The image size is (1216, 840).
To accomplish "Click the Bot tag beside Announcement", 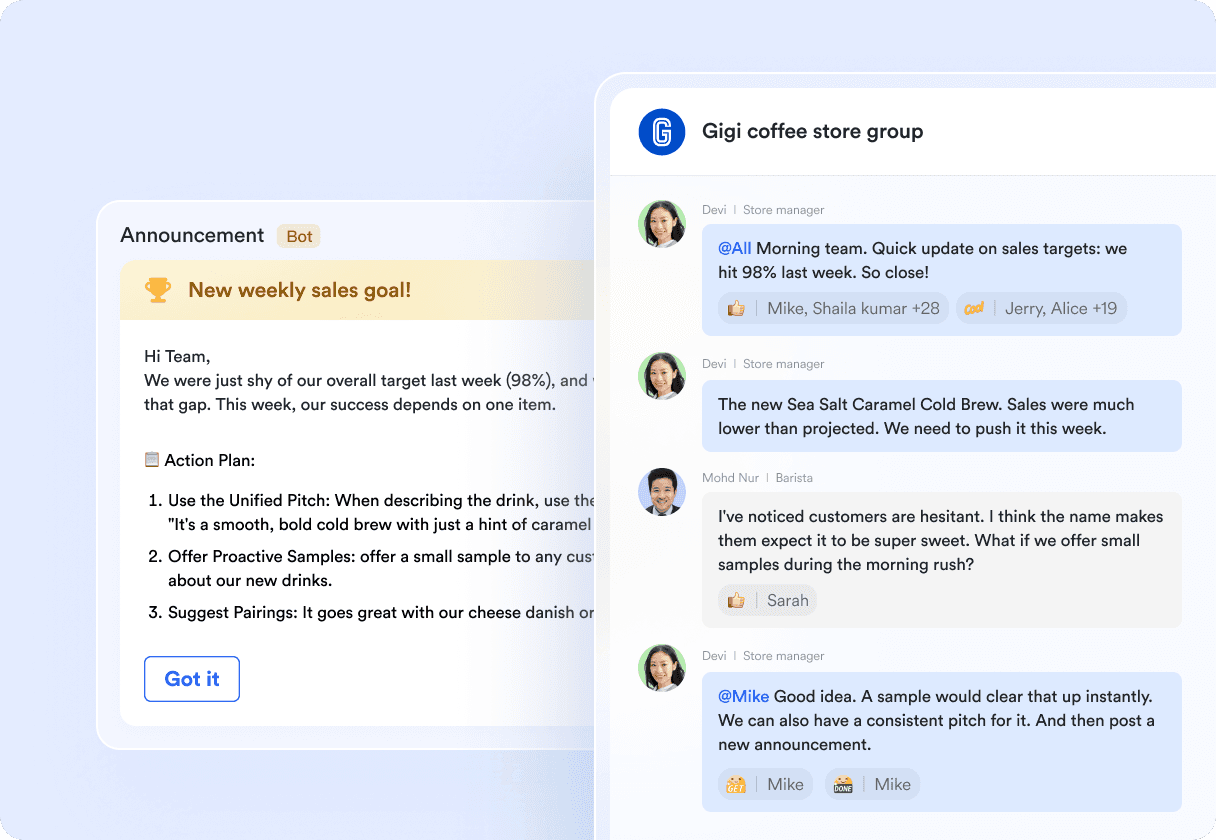I will pos(299,237).
